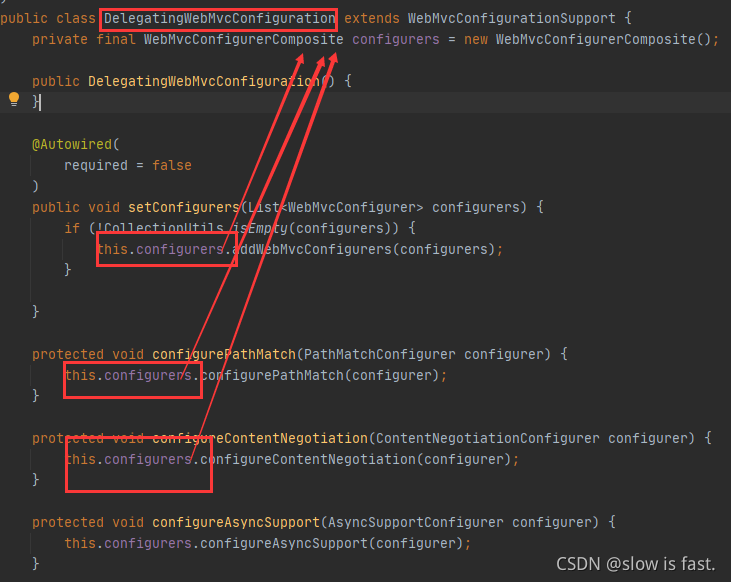This screenshot has width=731, height=582.
Task: Click configureContentNegotiation method declaration name
Action: point(260,438)
